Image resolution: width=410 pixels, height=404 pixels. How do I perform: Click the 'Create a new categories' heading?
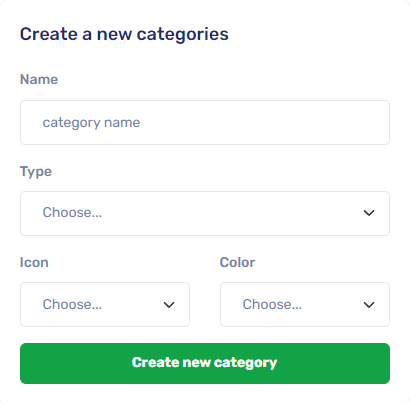point(124,34)
